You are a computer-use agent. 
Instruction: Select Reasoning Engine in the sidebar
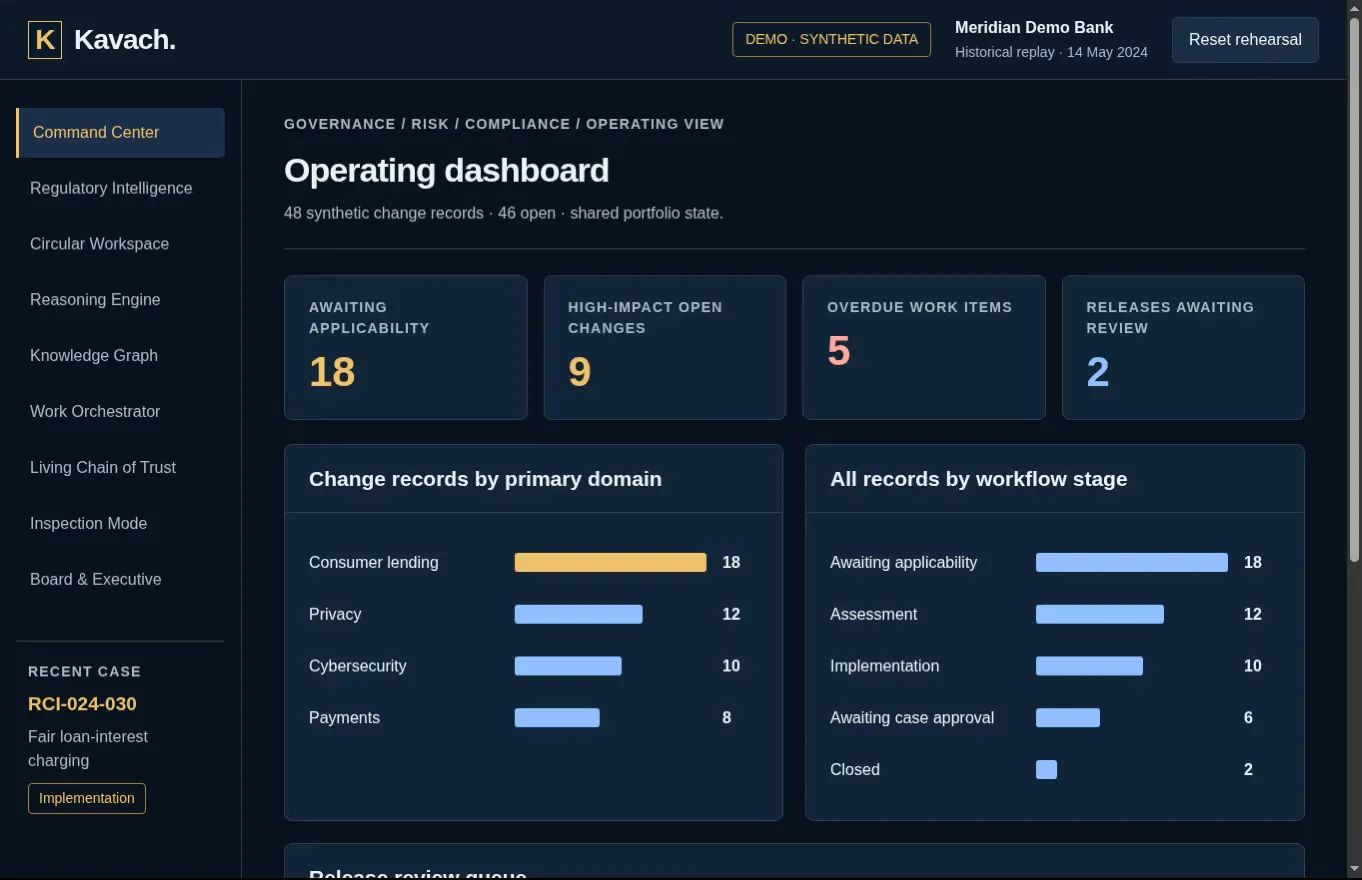click(x=120, y=300)
